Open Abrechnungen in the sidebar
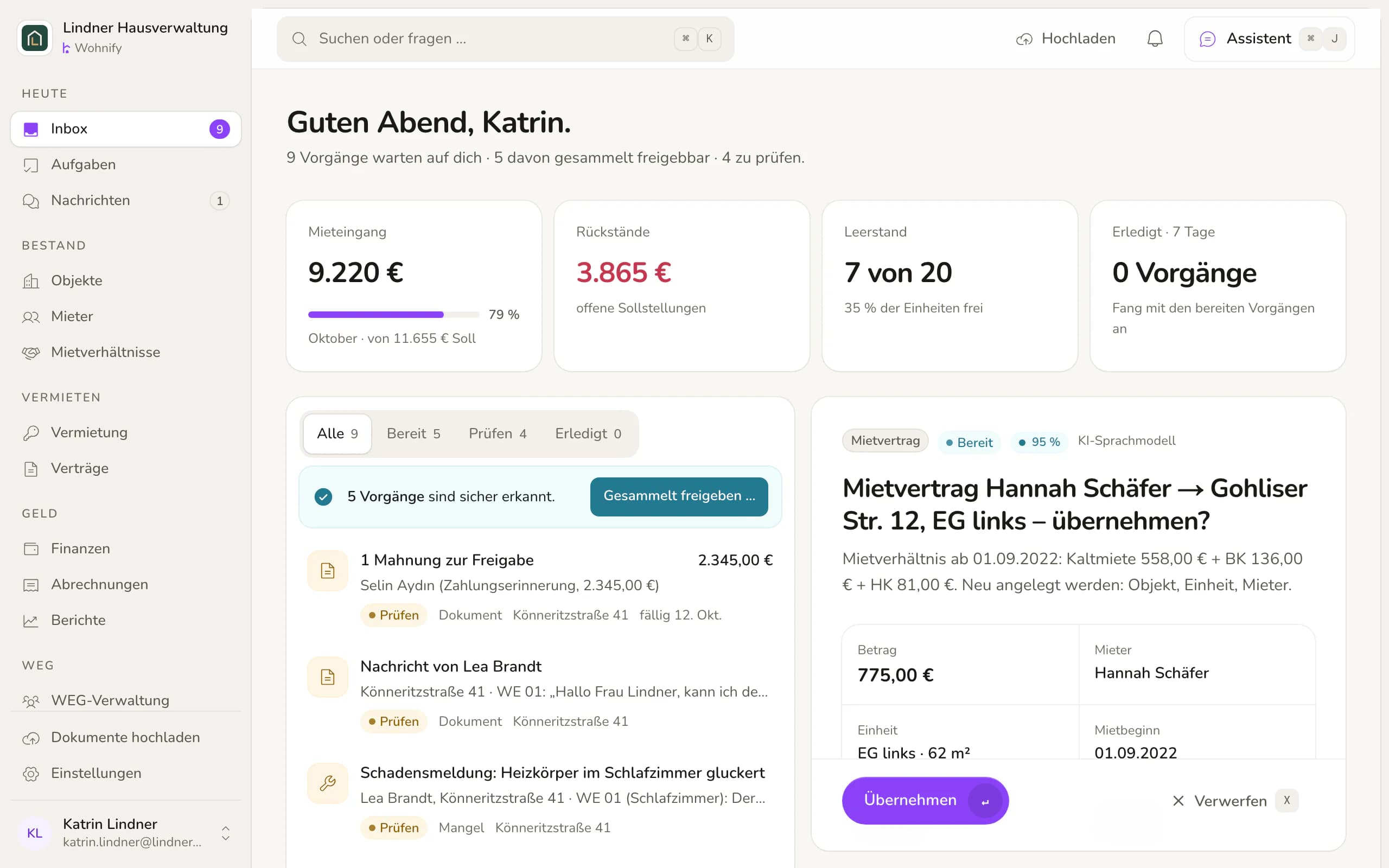The height and width of the screenshot is (868, 1389). pyautogui.click(x=126, y=584)
